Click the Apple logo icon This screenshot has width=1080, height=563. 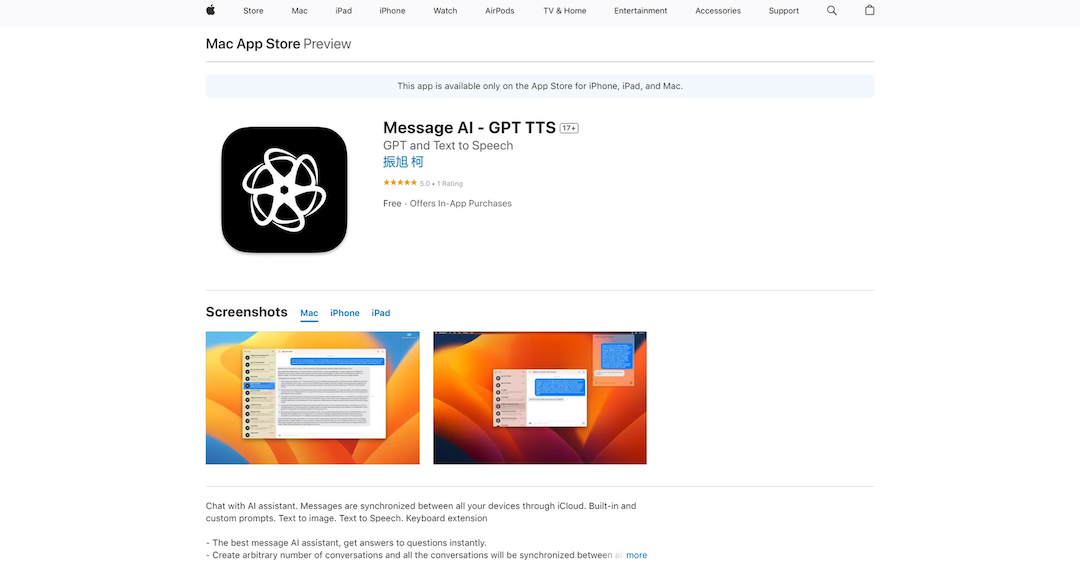211,10
